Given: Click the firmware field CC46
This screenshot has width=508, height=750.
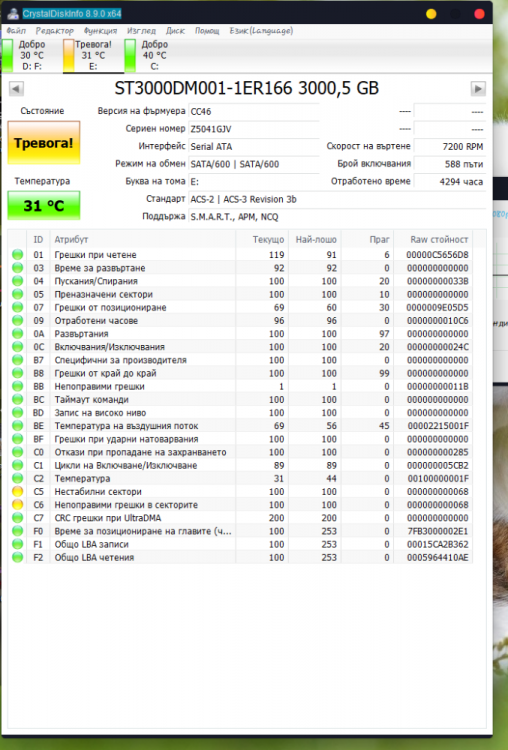Looking at the screenshot, I should [x=254, y=111].
